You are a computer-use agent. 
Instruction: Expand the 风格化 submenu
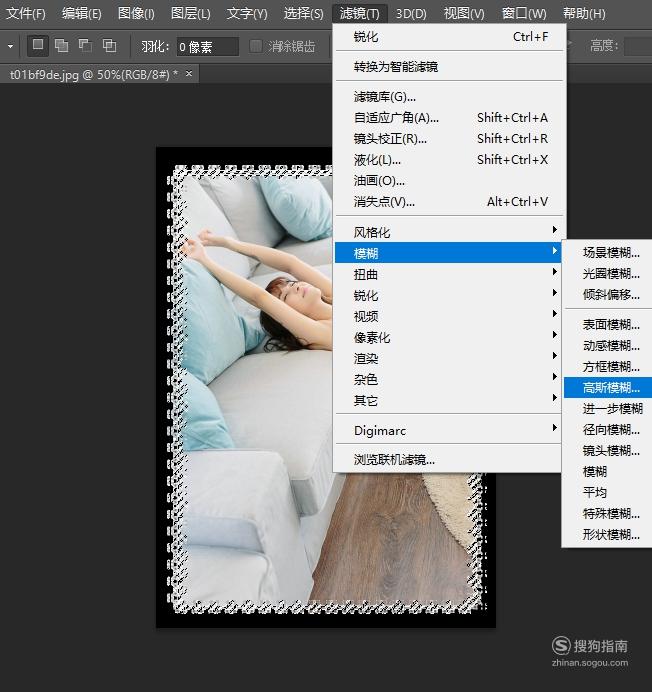pos(448,232)
